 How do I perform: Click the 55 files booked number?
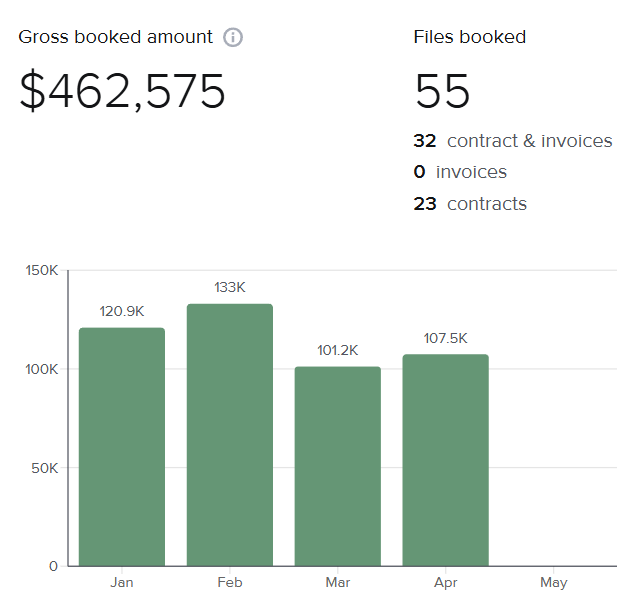[442, 92]
